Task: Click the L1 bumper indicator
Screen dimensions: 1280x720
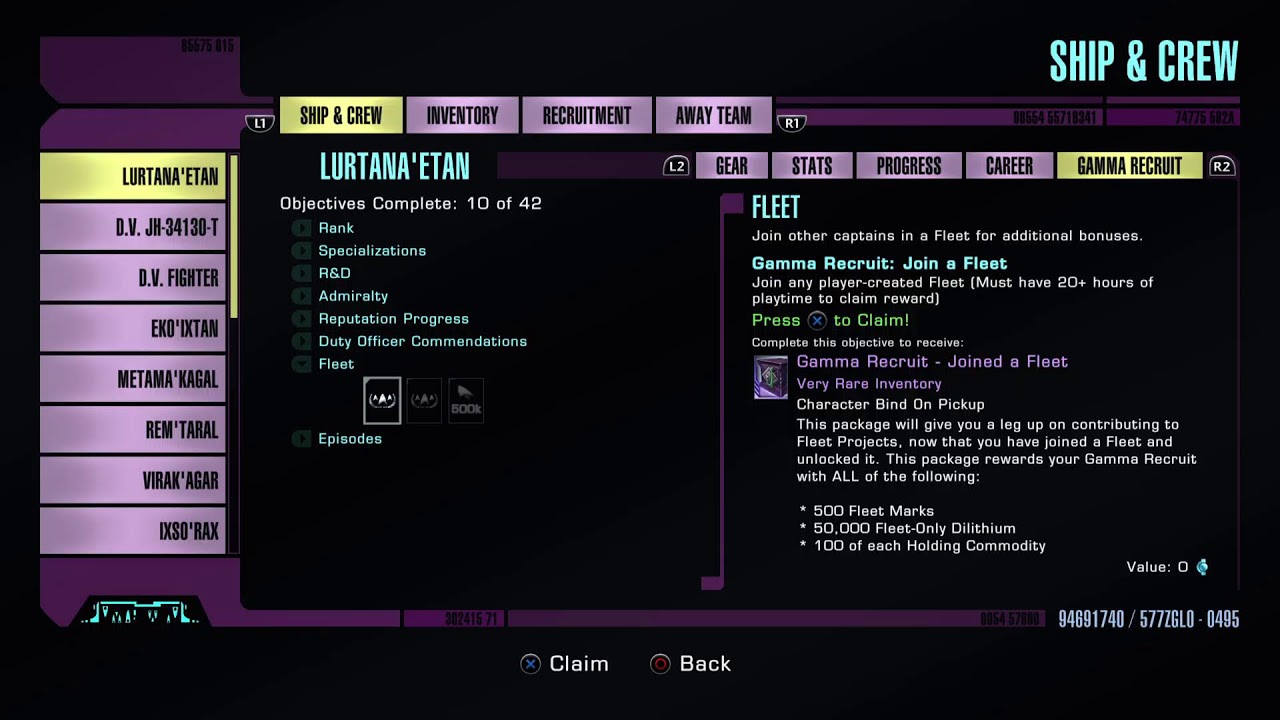Action: tap(260, 123)
